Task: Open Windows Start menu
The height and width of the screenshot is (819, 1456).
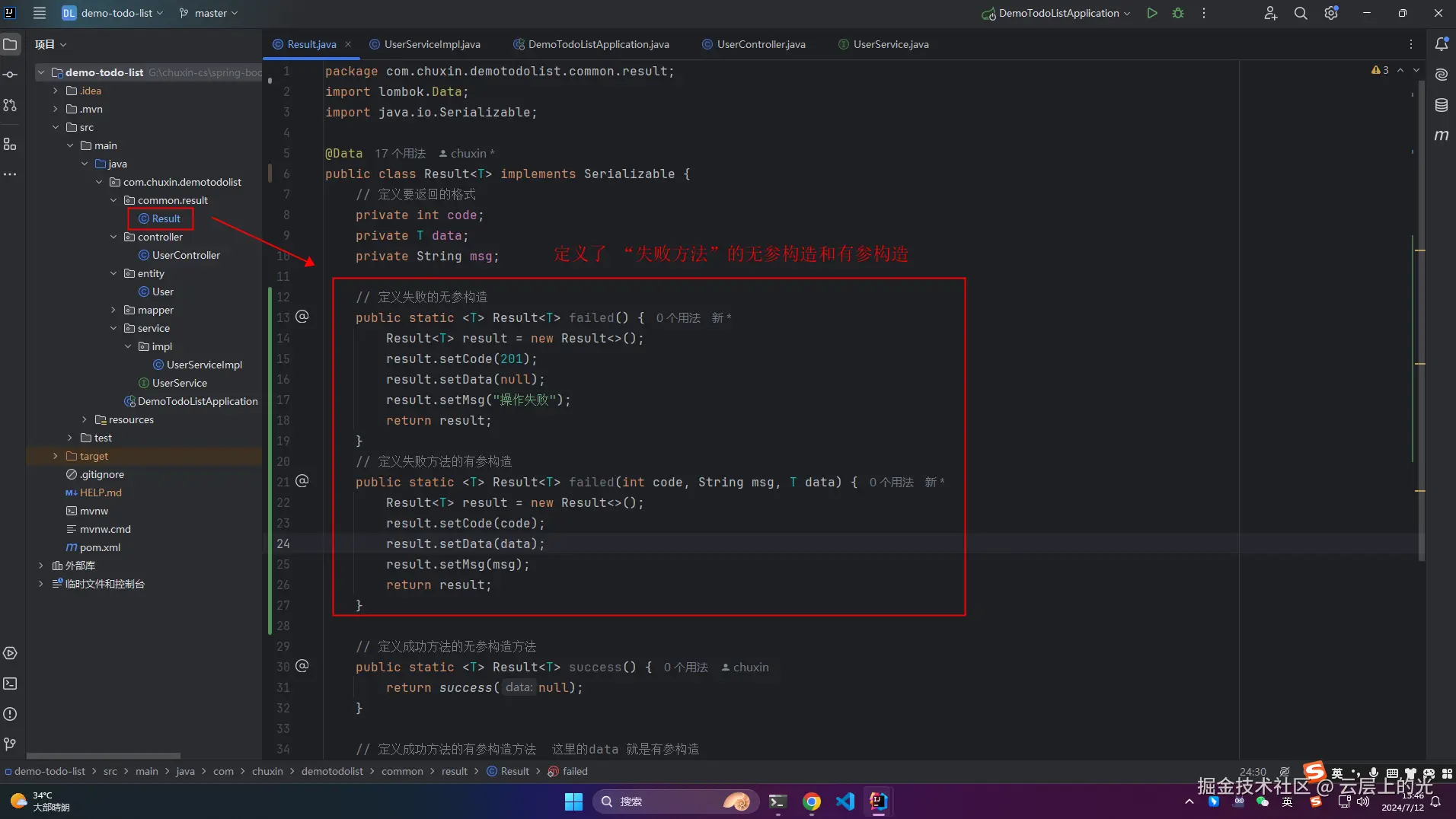Action: point(573,801)
